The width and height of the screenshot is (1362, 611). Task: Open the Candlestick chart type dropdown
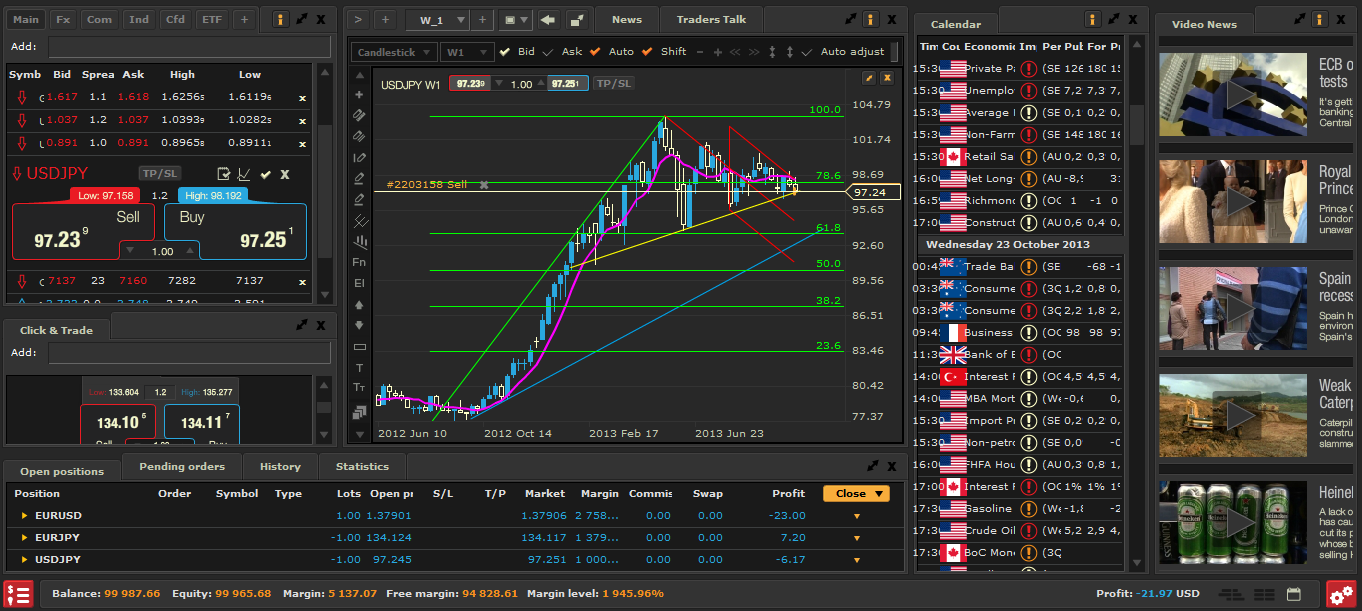tap(394, 52)
